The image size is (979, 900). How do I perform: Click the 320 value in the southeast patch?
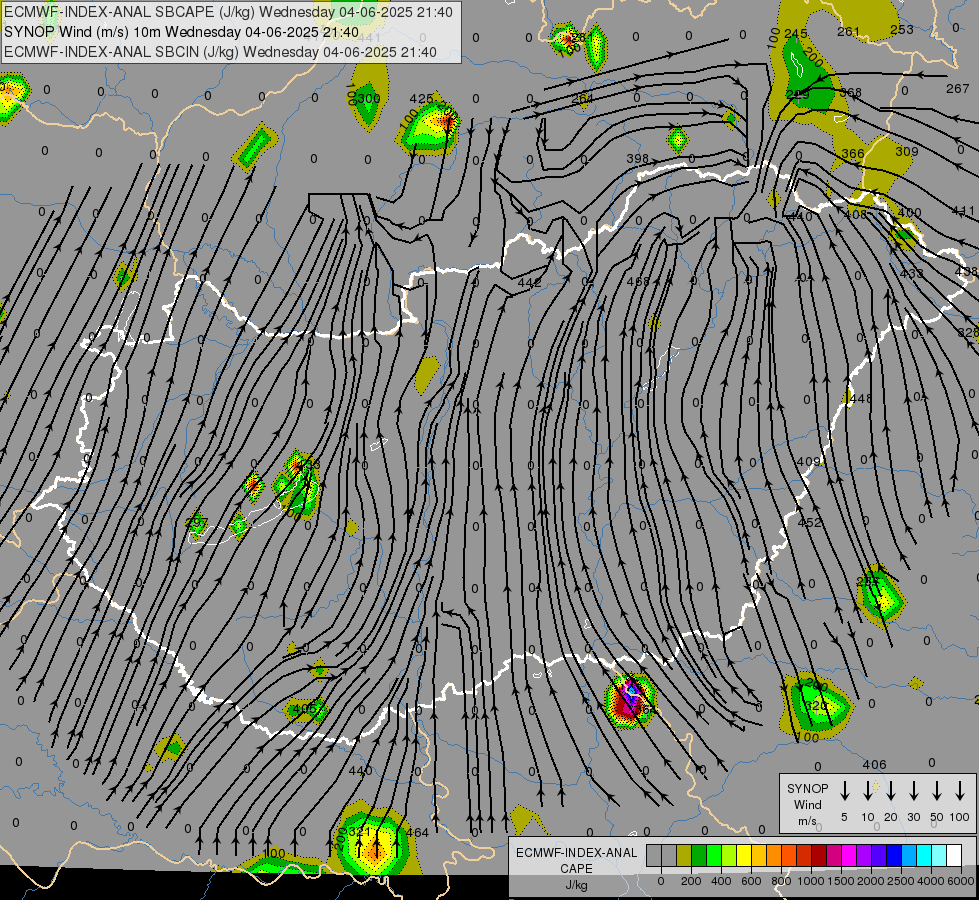[x=815, y=705]
